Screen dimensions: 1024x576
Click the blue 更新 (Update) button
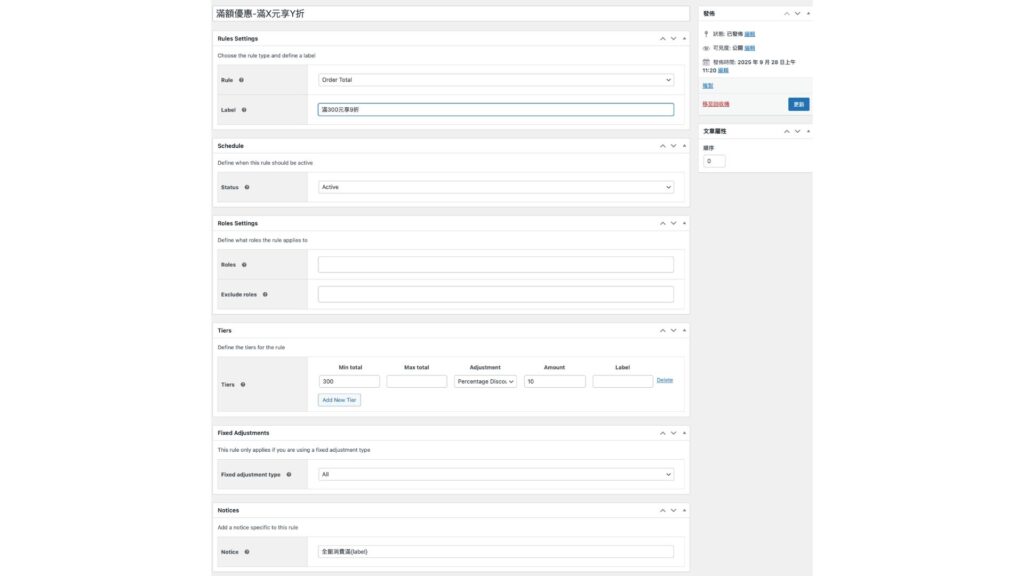click(x=798, y=104)
